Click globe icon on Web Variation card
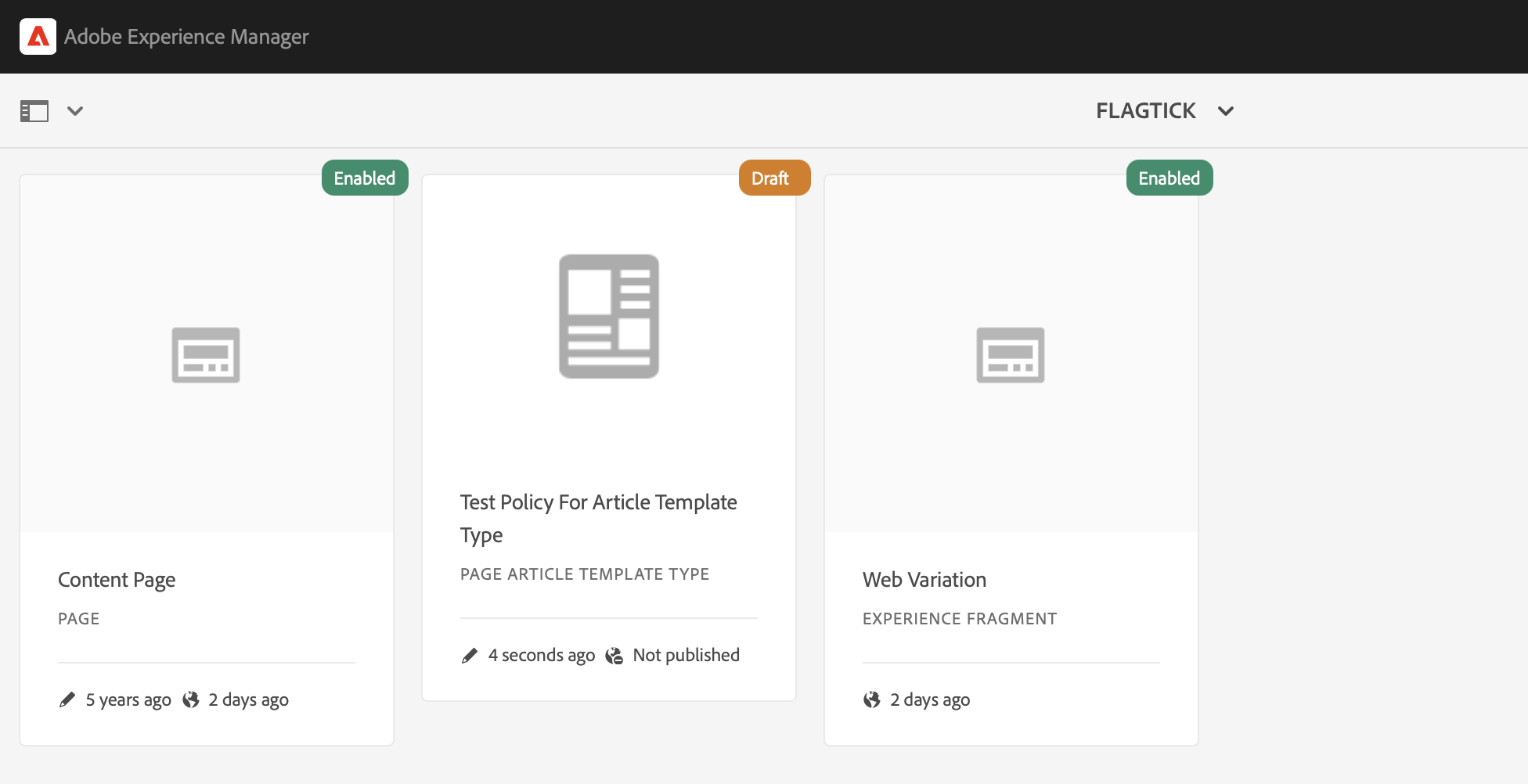Viewport: 1528px width, 784px height. [871, 699]
